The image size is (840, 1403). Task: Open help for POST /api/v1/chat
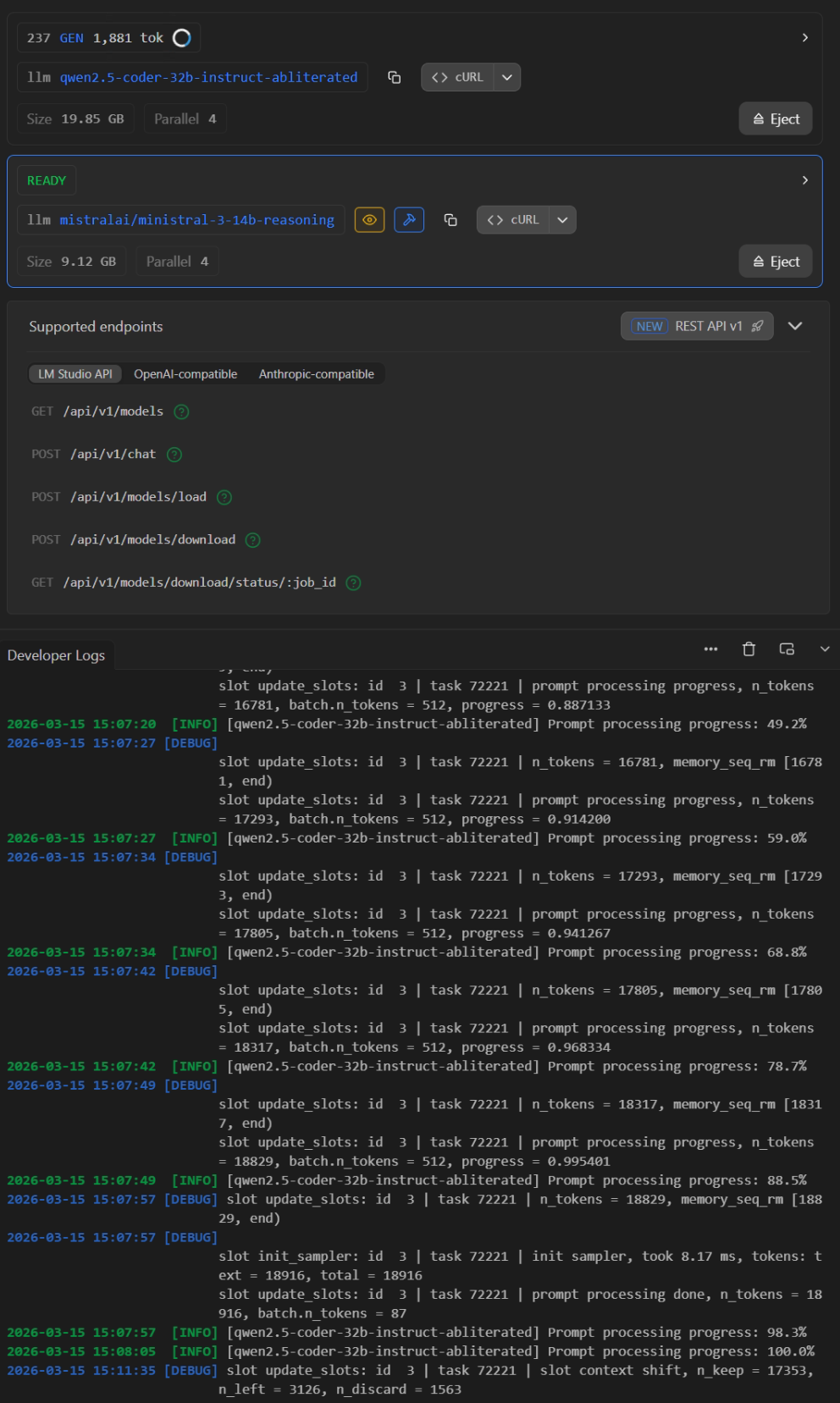pyautogui.click(x=174, y=455)
